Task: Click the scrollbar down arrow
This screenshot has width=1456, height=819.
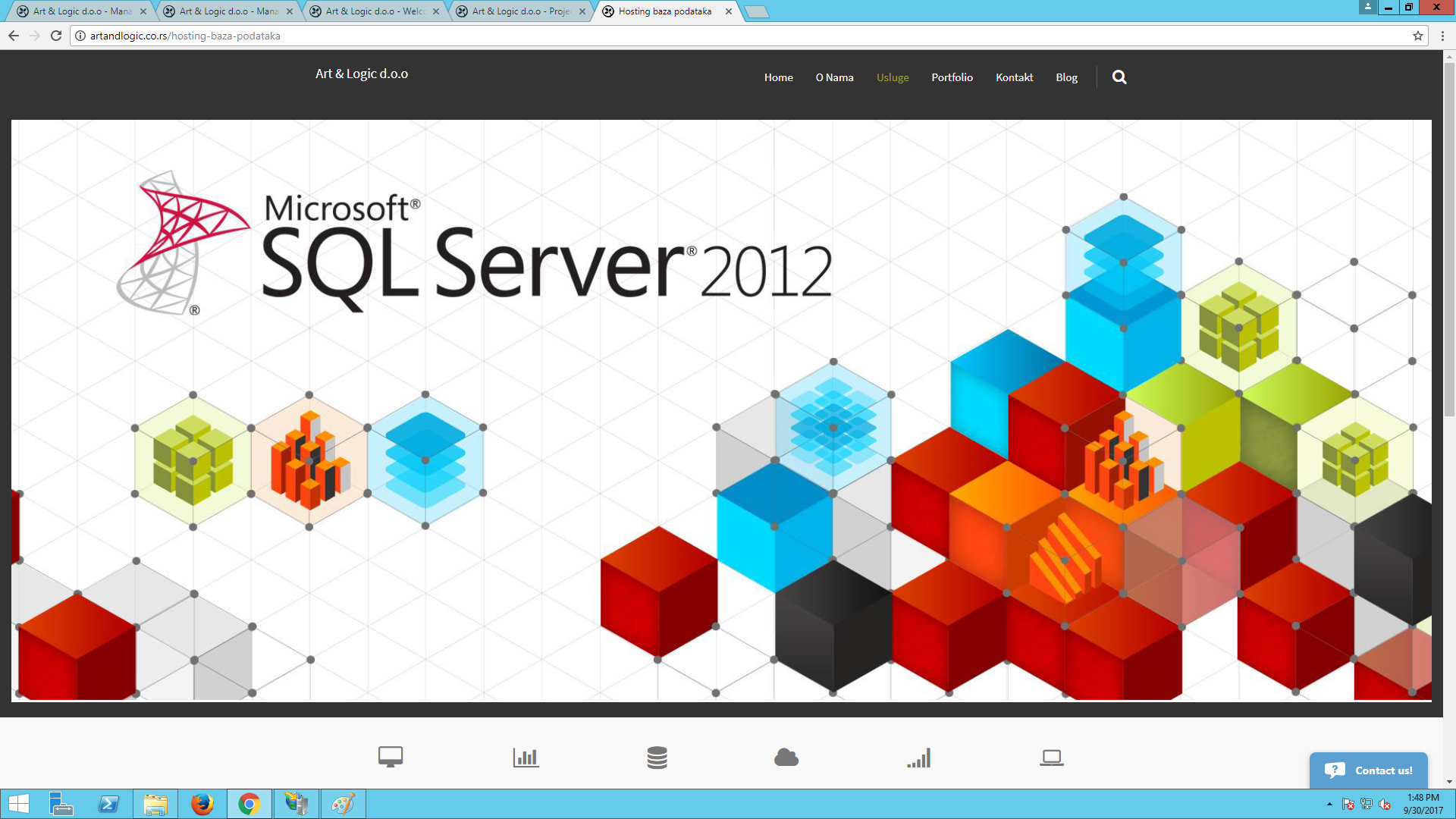Action: click(1449, 782)
